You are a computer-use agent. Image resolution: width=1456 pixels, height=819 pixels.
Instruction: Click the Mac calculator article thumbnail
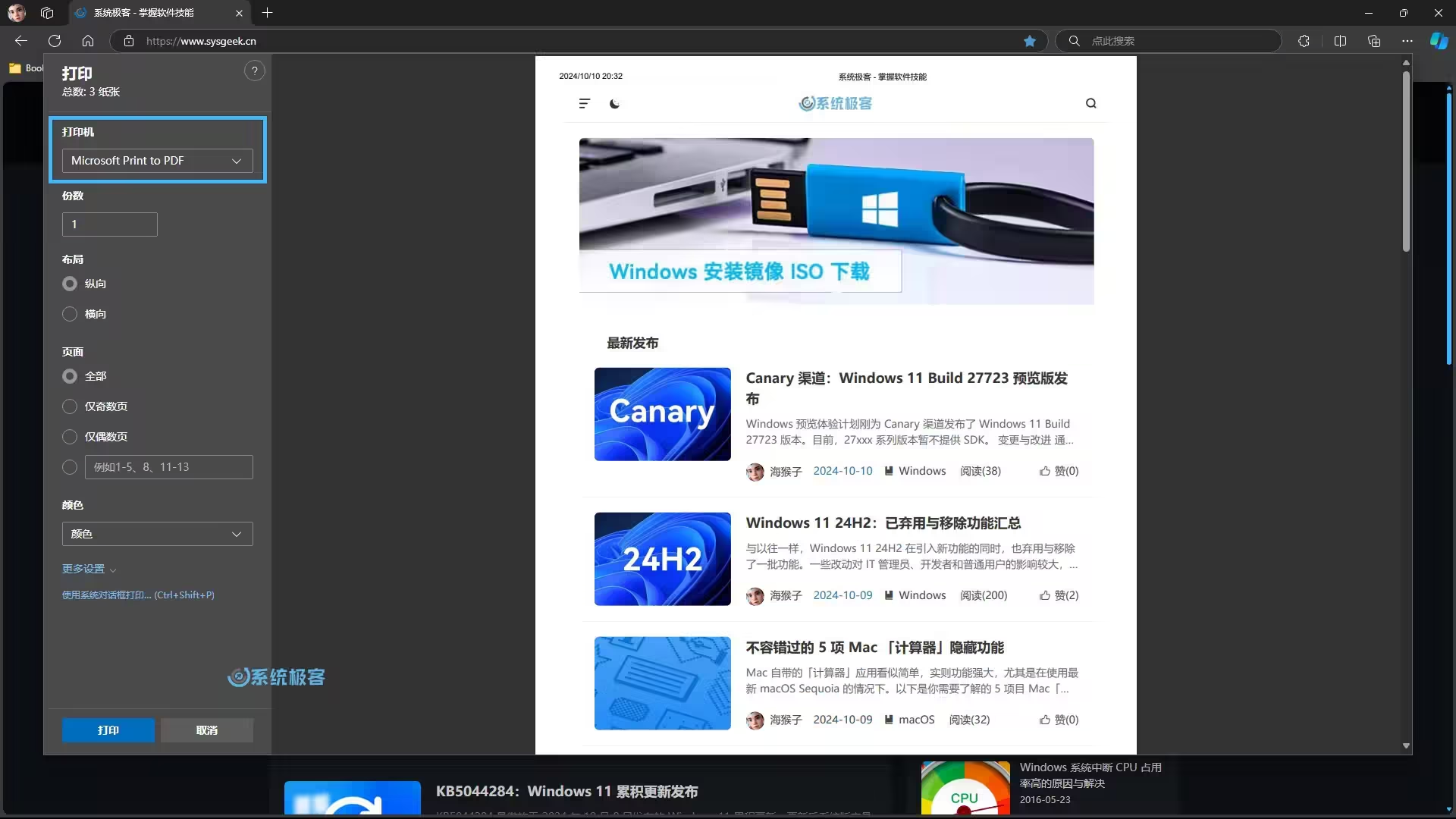662,683
